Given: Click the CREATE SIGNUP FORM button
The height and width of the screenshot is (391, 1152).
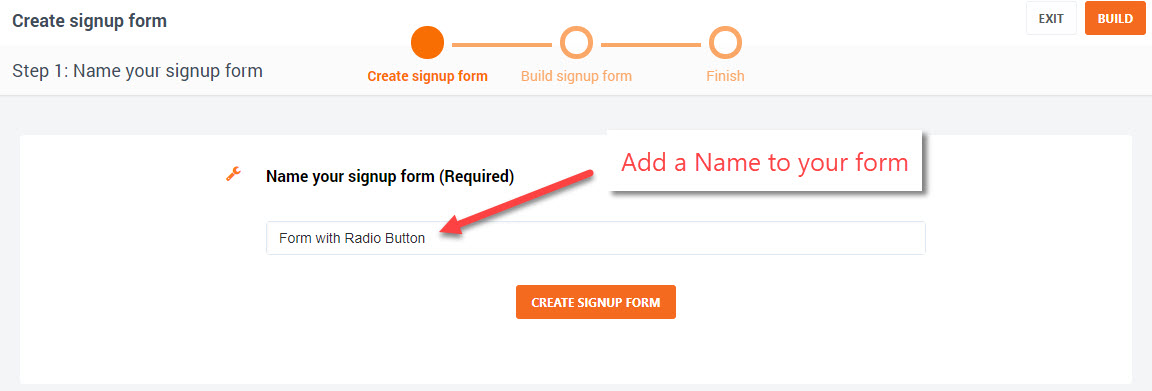Looking at the screenshot, I should (596, 302).
